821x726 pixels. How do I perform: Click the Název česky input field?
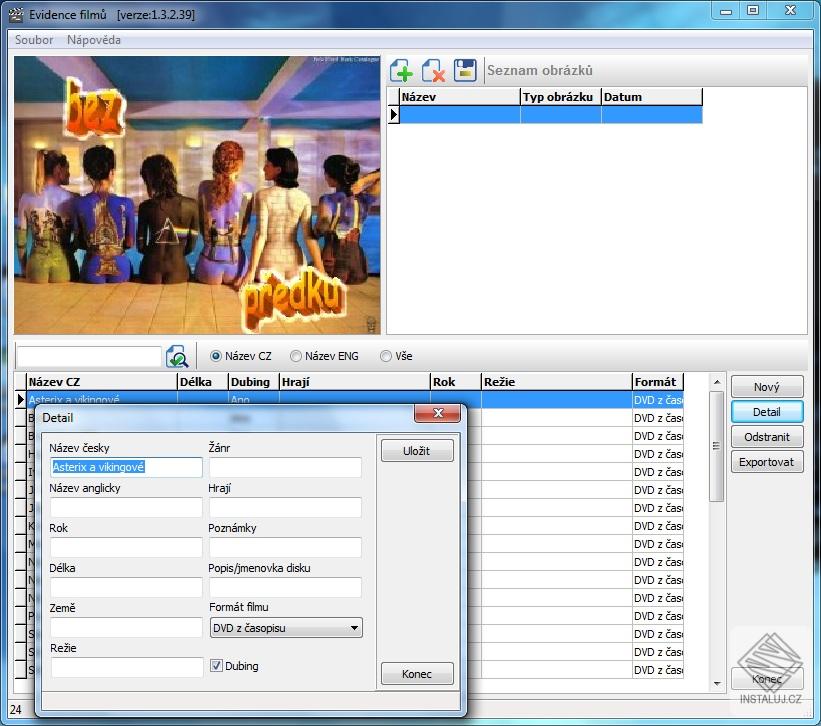126,467
